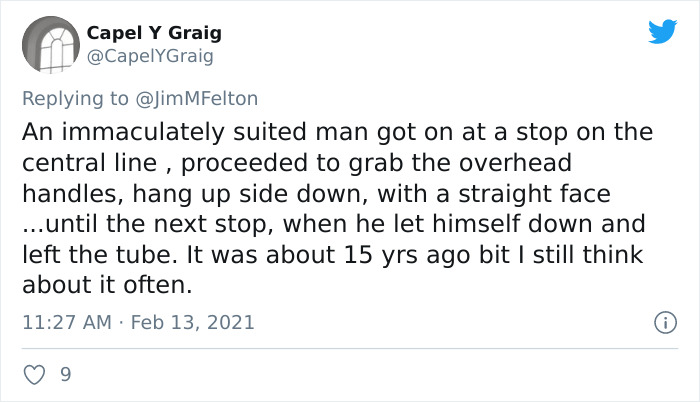Click the display name Capel Y Graig
This screenshot has width=700, height=402.
(x=154, y=33)
